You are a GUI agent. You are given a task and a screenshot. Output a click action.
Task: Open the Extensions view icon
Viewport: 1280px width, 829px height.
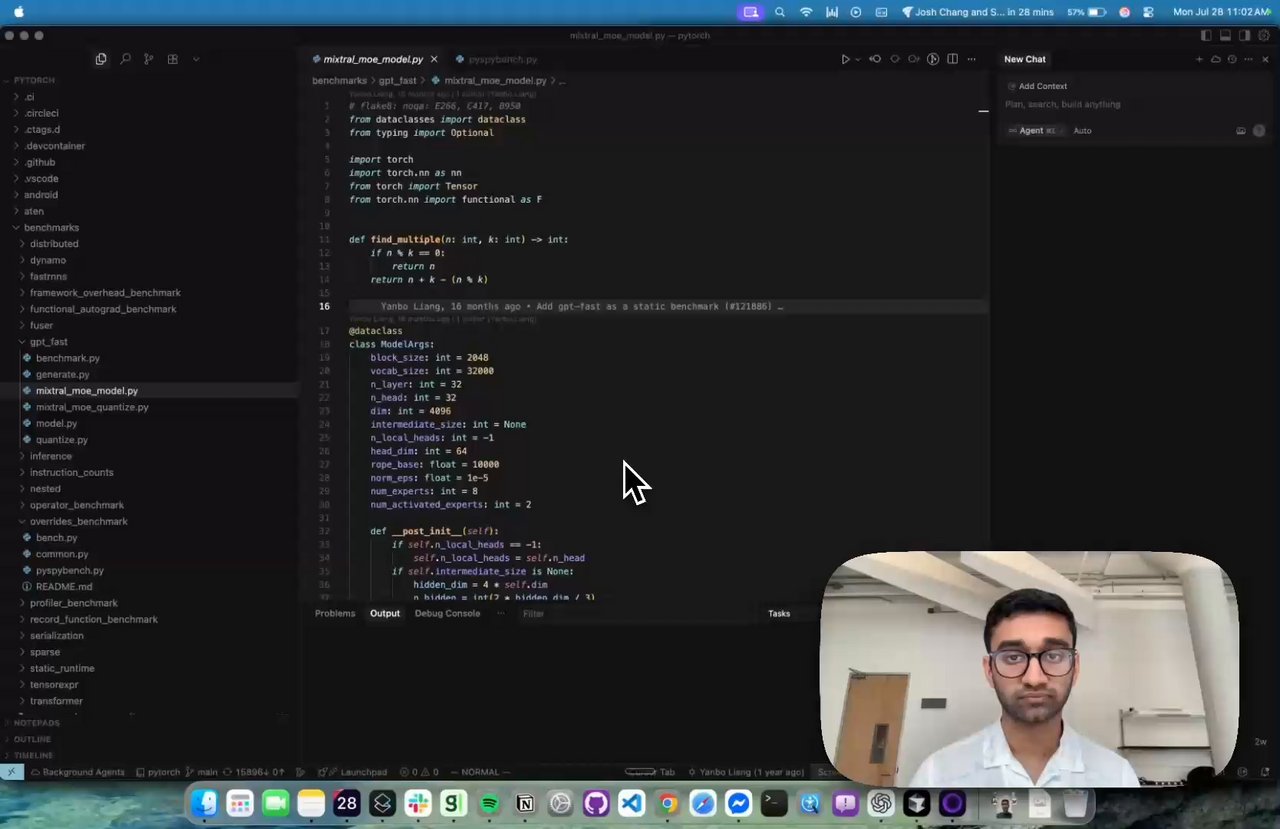[173, 59]
